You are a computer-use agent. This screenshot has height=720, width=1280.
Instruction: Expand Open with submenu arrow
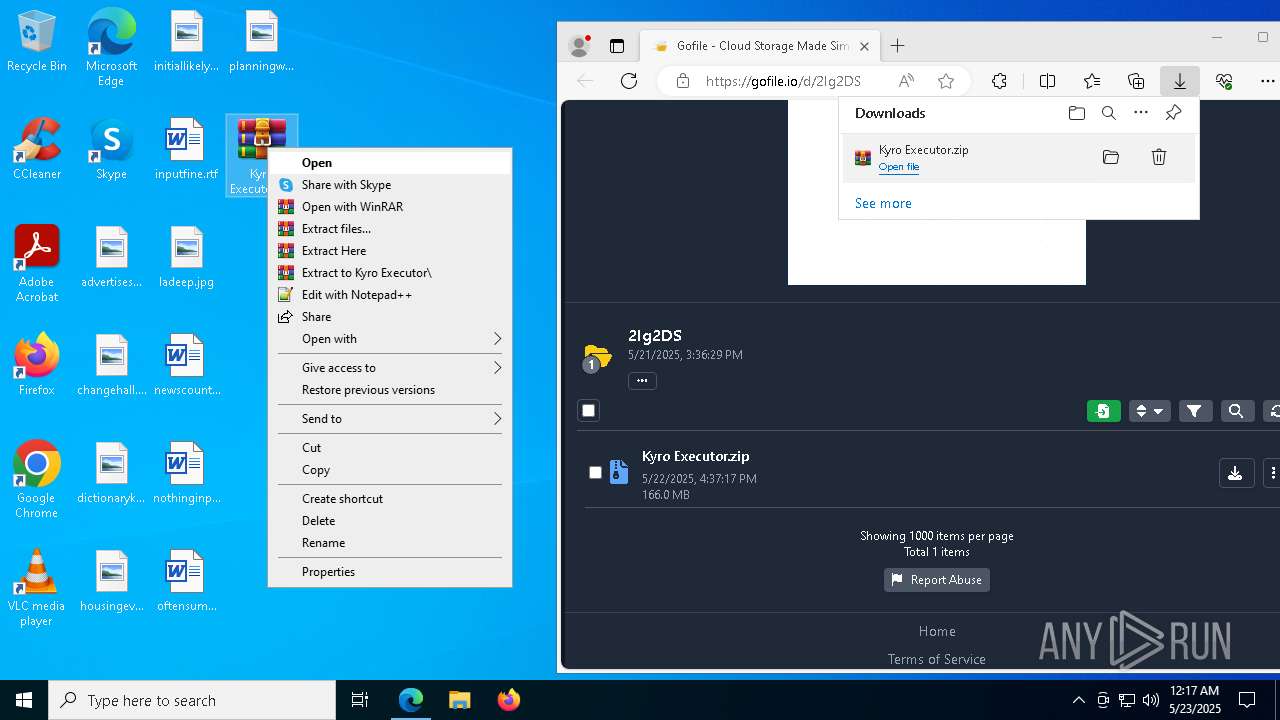[x=497, y=339]
